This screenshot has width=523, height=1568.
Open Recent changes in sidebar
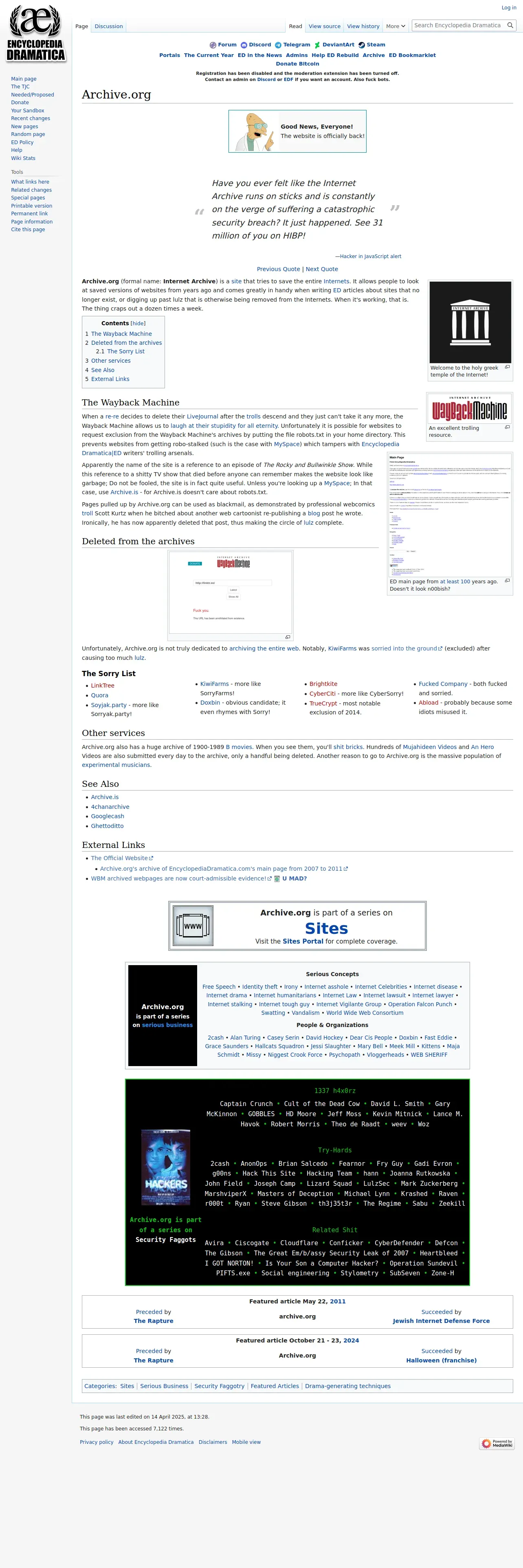[x=31, y=118]
